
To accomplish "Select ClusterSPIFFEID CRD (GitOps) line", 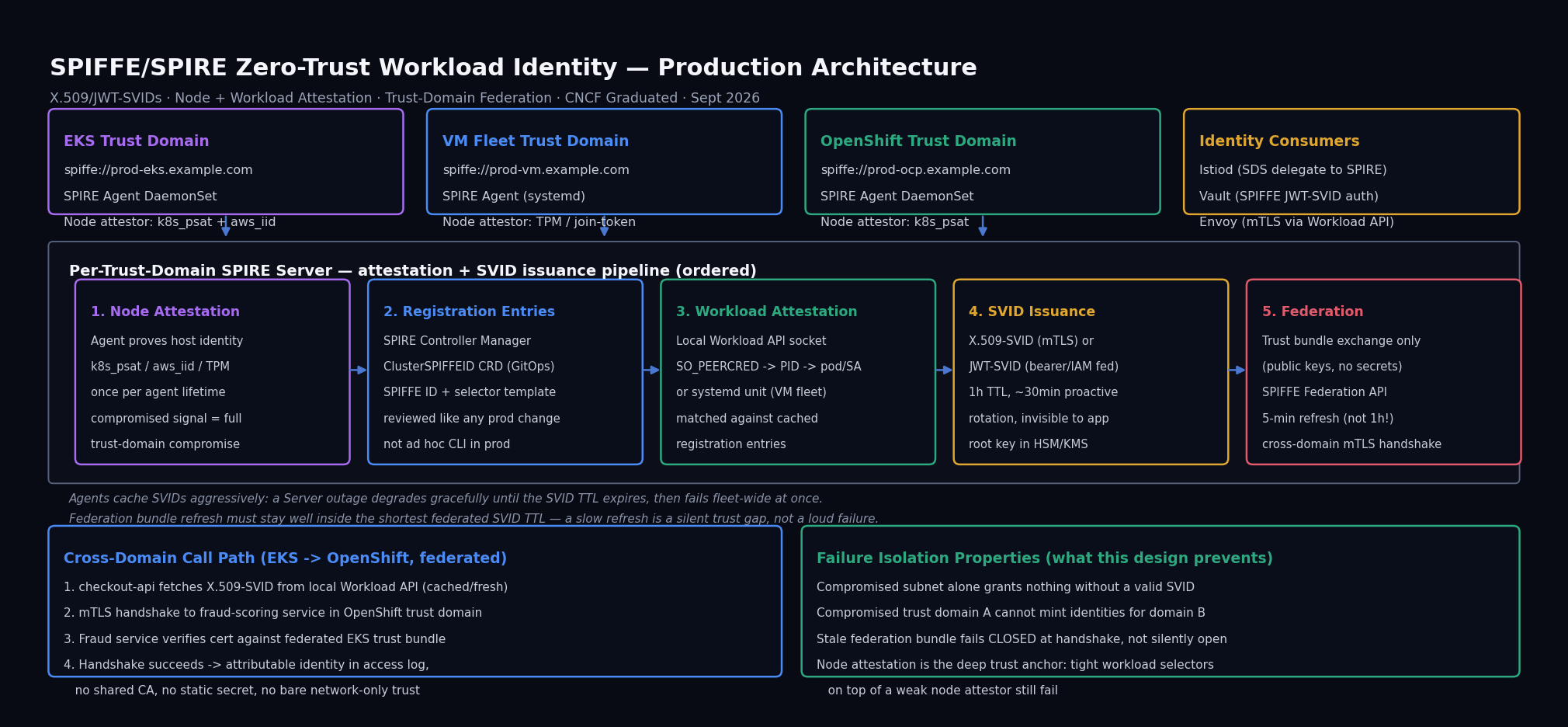I will [469, 367].
